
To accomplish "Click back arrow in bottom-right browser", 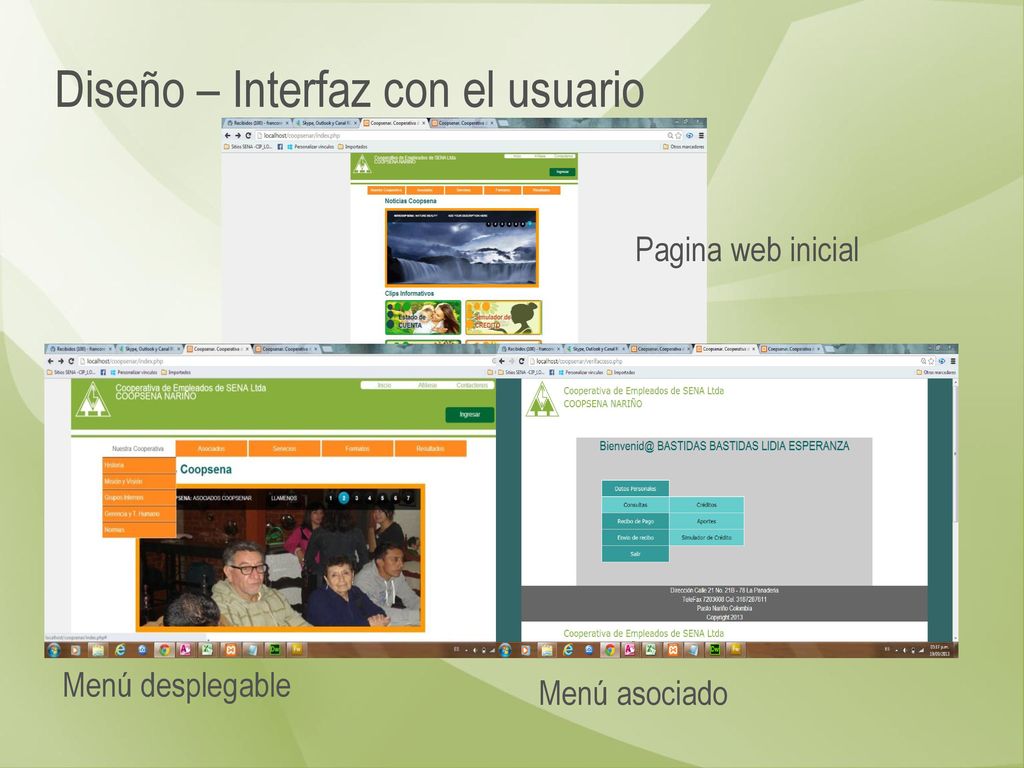I will [x=502, y=361].
